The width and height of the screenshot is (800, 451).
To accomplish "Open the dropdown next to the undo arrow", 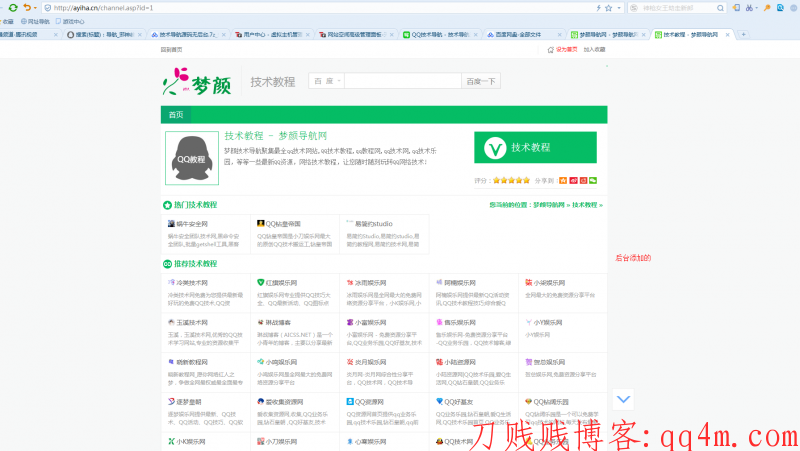I will click(35, 8).
